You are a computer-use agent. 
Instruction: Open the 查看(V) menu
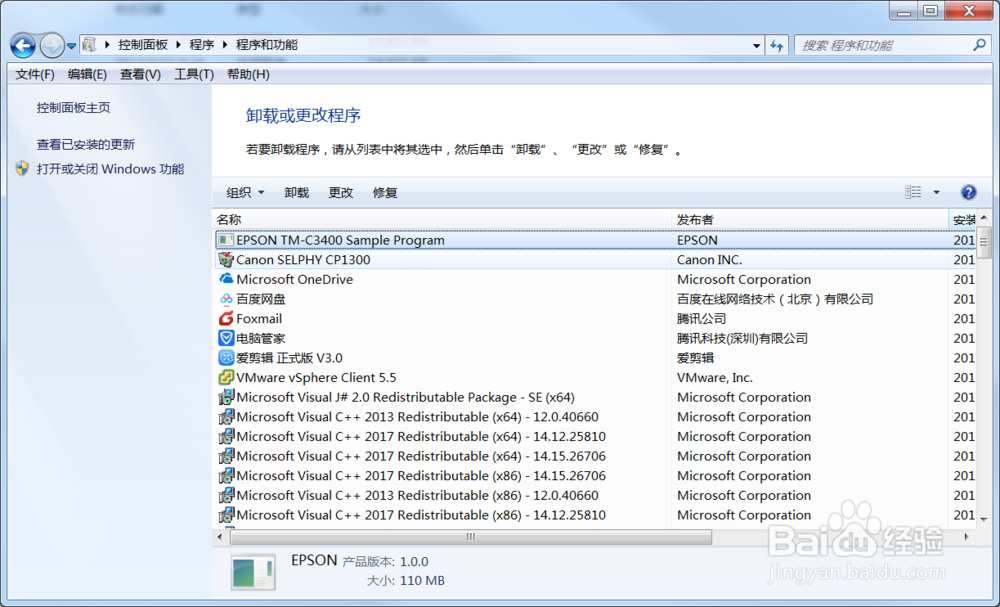[140, 75]
